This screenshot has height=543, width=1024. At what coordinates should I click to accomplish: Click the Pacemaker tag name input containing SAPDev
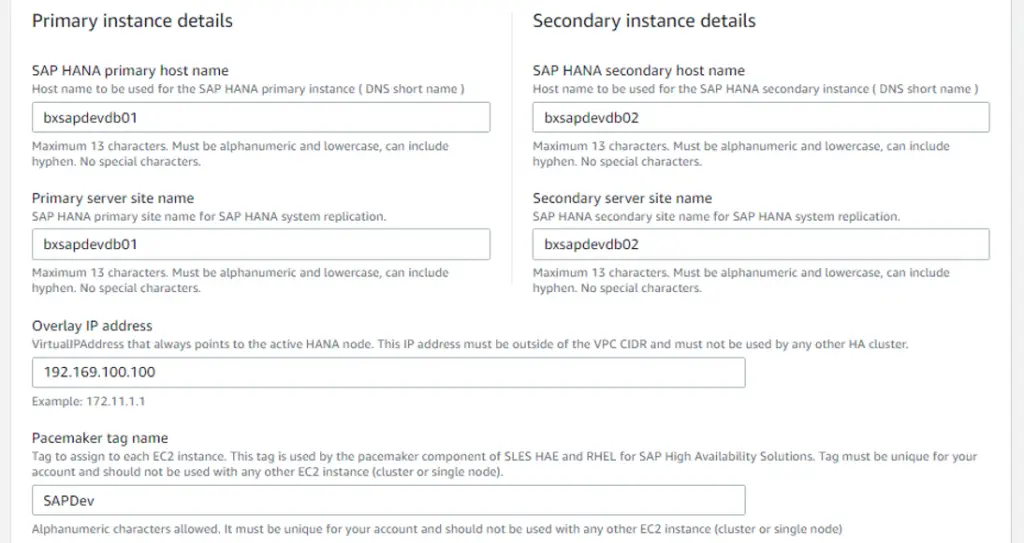(x=389, y=501)
